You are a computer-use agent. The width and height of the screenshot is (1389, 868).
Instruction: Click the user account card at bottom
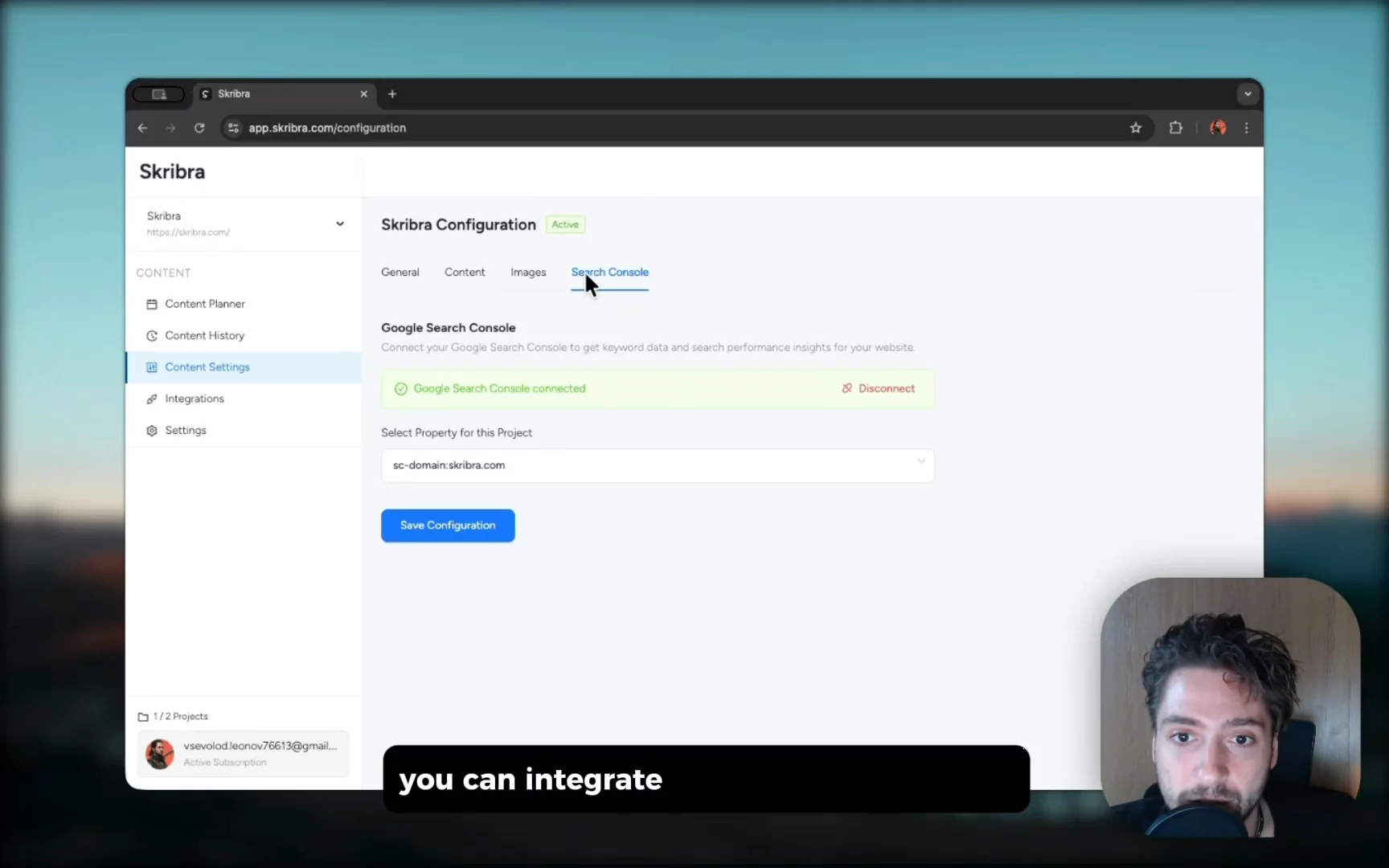point(243,754)
